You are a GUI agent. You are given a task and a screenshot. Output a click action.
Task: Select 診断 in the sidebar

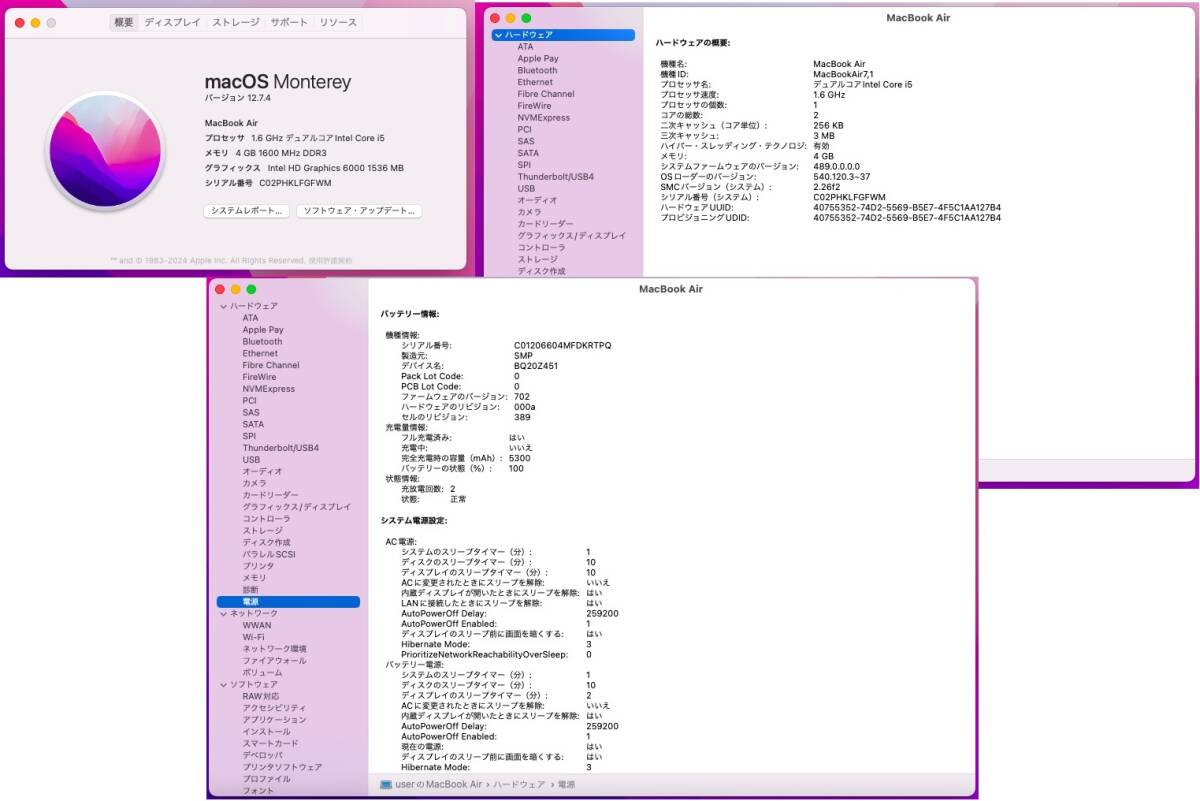click(250, 590)
